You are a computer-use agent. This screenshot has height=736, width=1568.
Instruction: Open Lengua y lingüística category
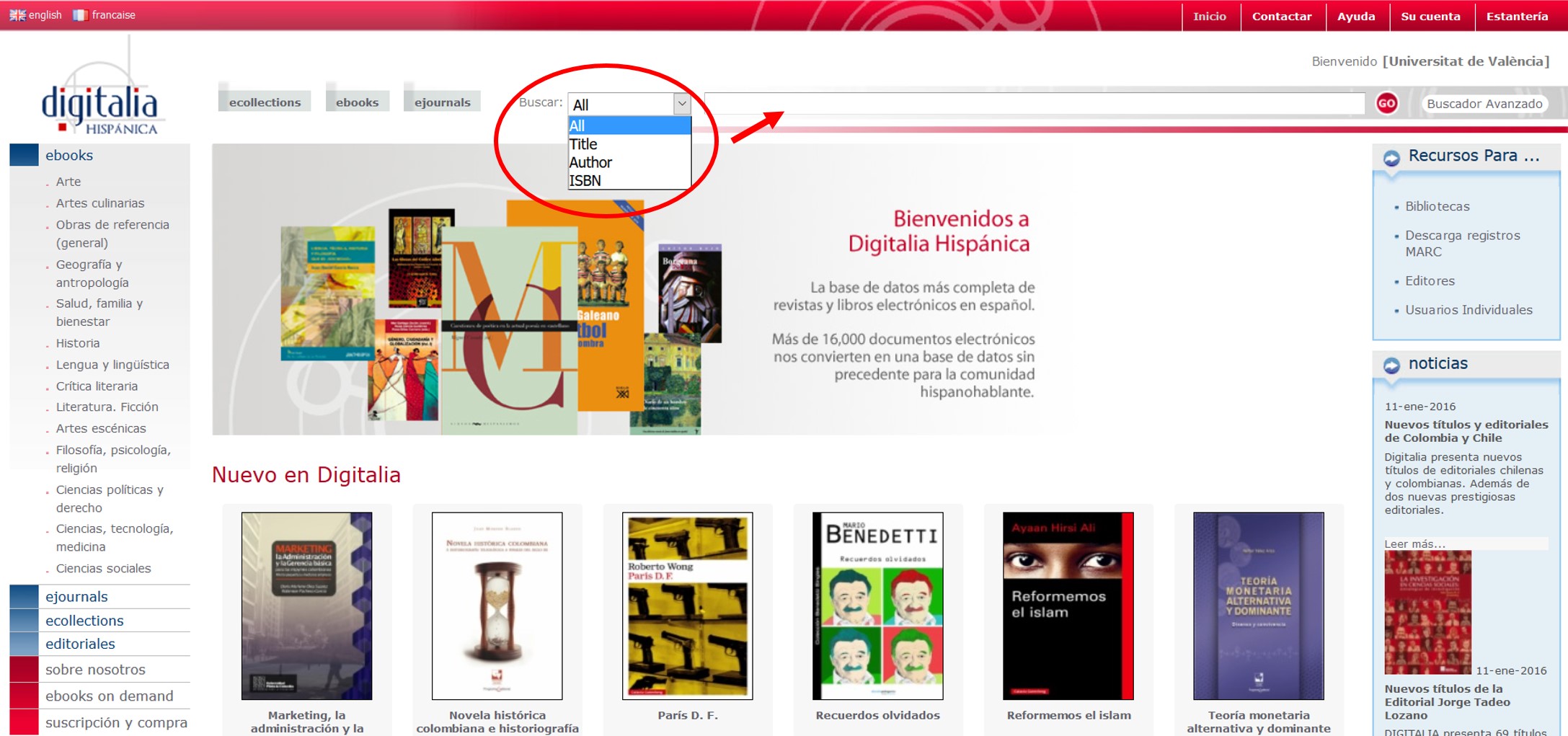tap(112, 365)
